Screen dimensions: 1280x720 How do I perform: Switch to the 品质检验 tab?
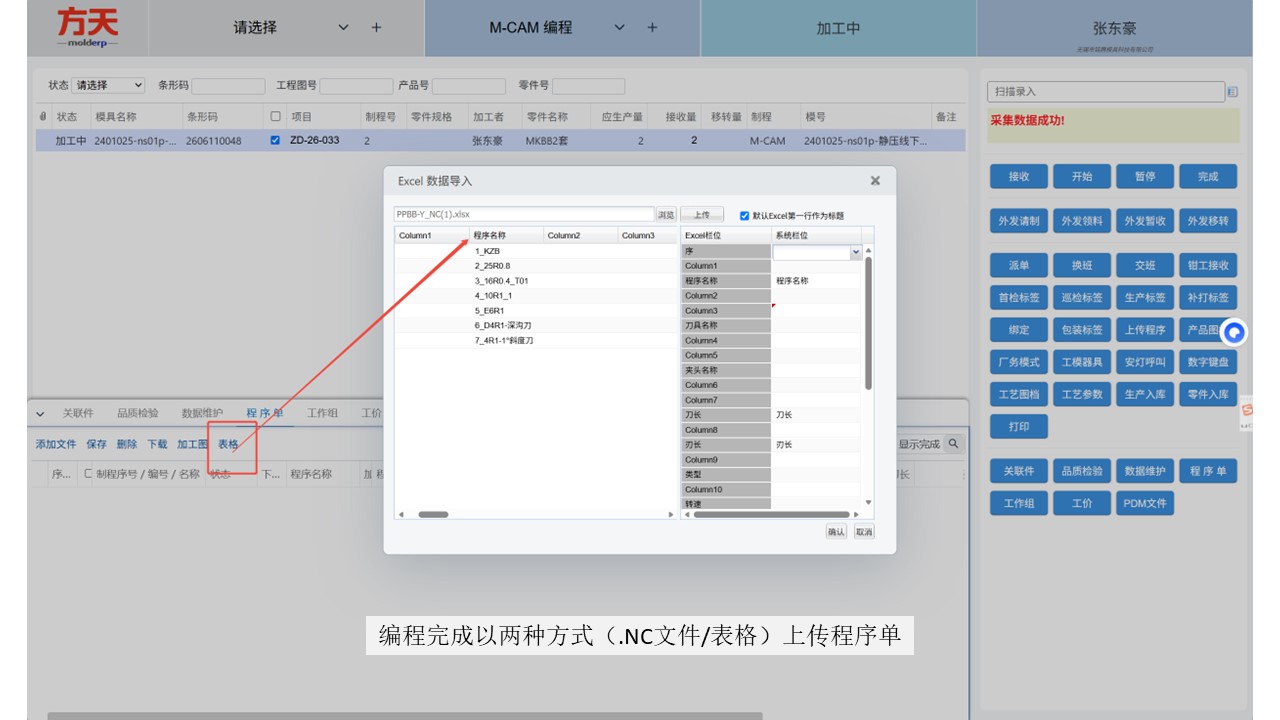[137, 413]
